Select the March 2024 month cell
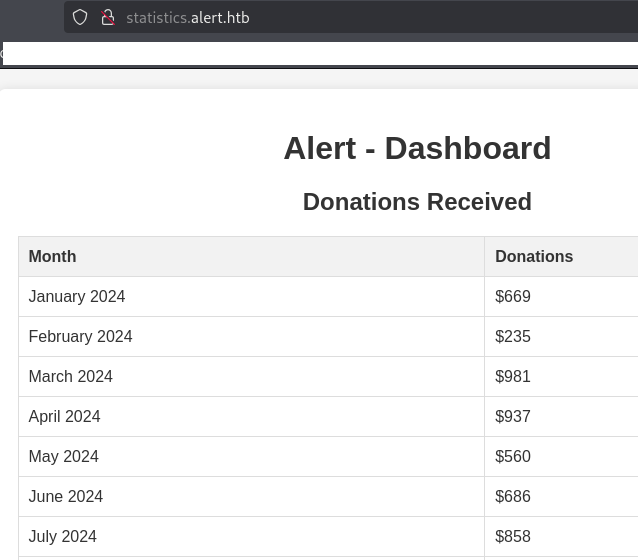The height and width of the screenshot is (560, 638). (x=70, y=376)
